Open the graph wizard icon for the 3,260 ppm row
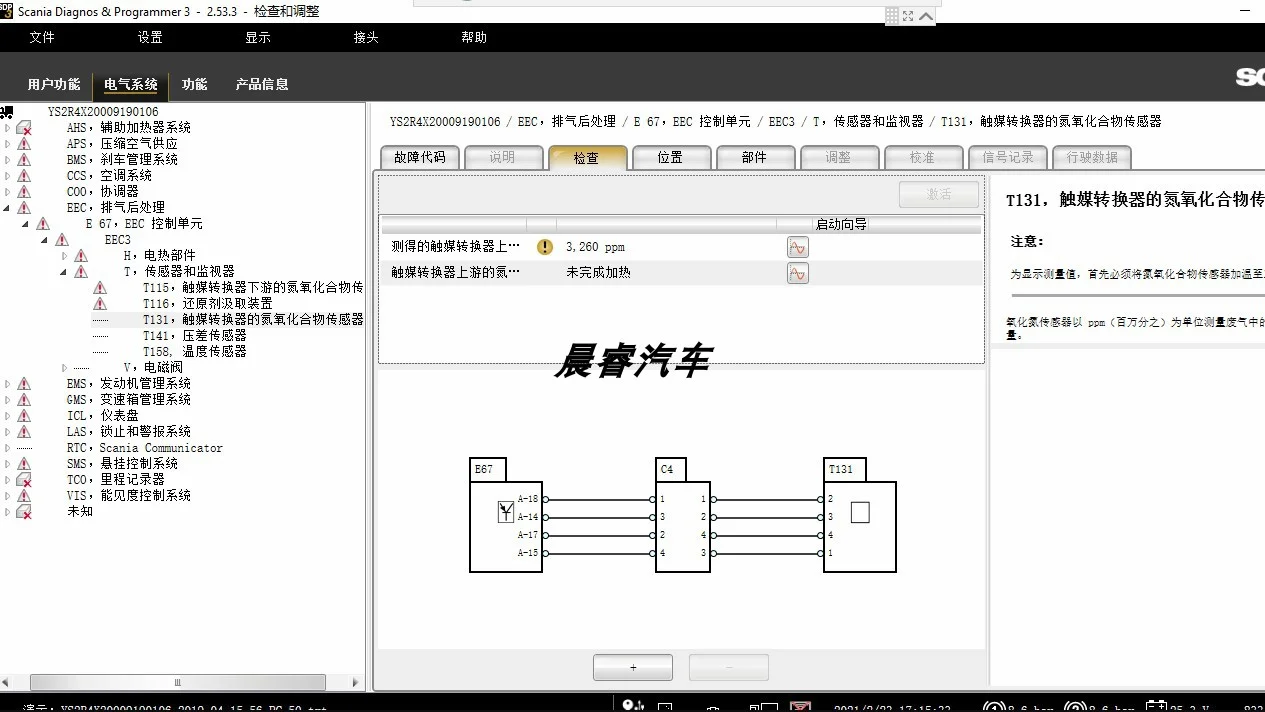1265x712 pixels. pyautogui.click(x=797, y=247)
